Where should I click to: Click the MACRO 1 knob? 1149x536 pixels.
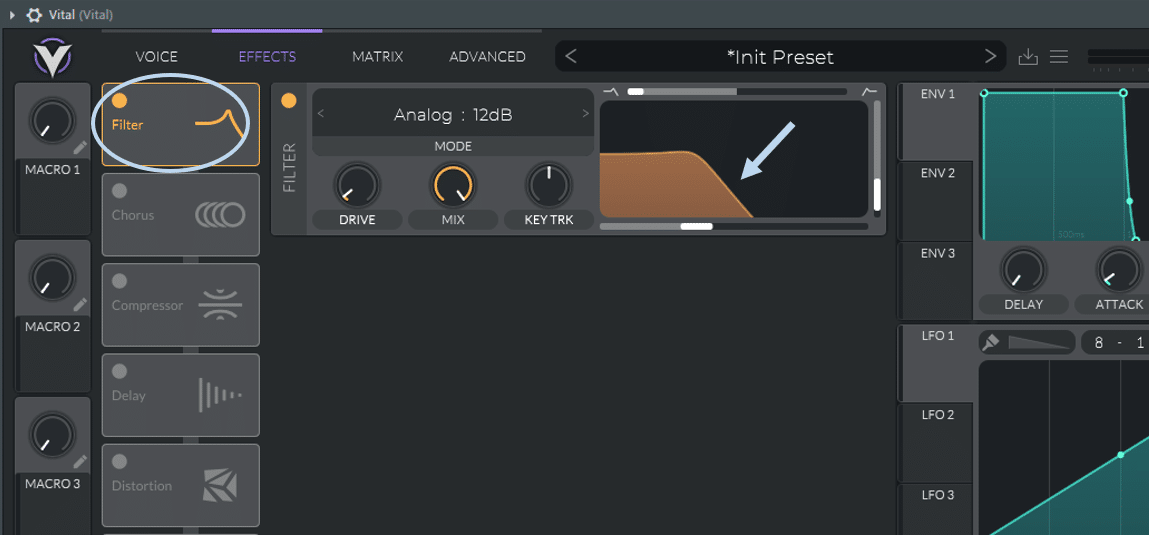52,121
